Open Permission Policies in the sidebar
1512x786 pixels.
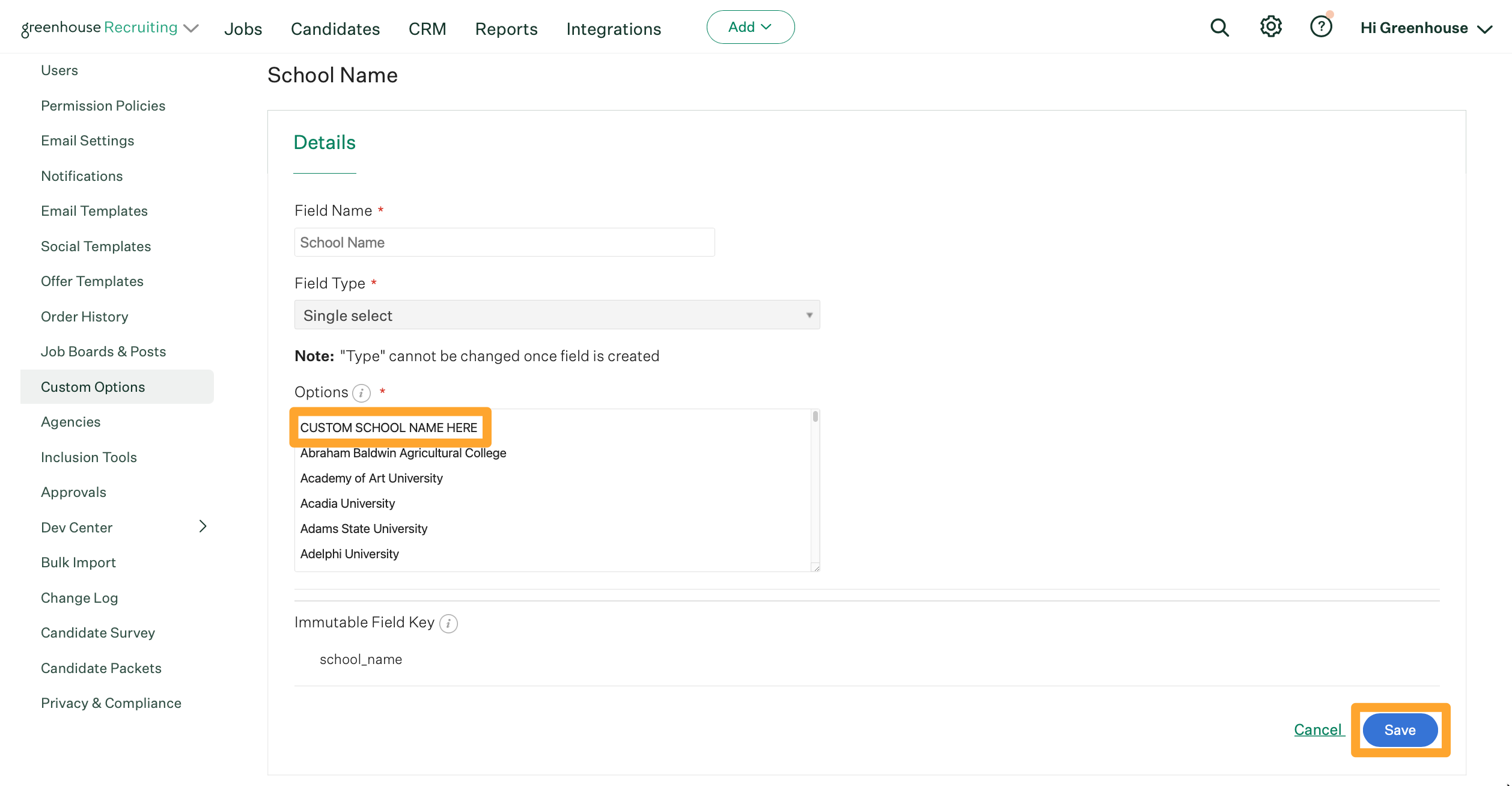pyautogui.click(x=103, y=106)
